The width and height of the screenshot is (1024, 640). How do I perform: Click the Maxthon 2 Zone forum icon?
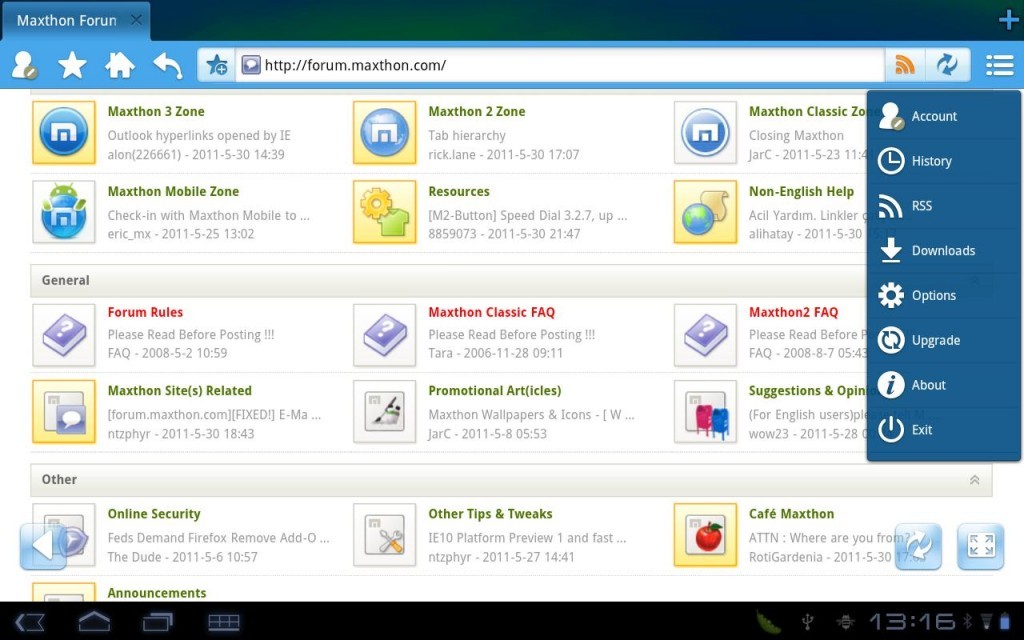(385, 133)
